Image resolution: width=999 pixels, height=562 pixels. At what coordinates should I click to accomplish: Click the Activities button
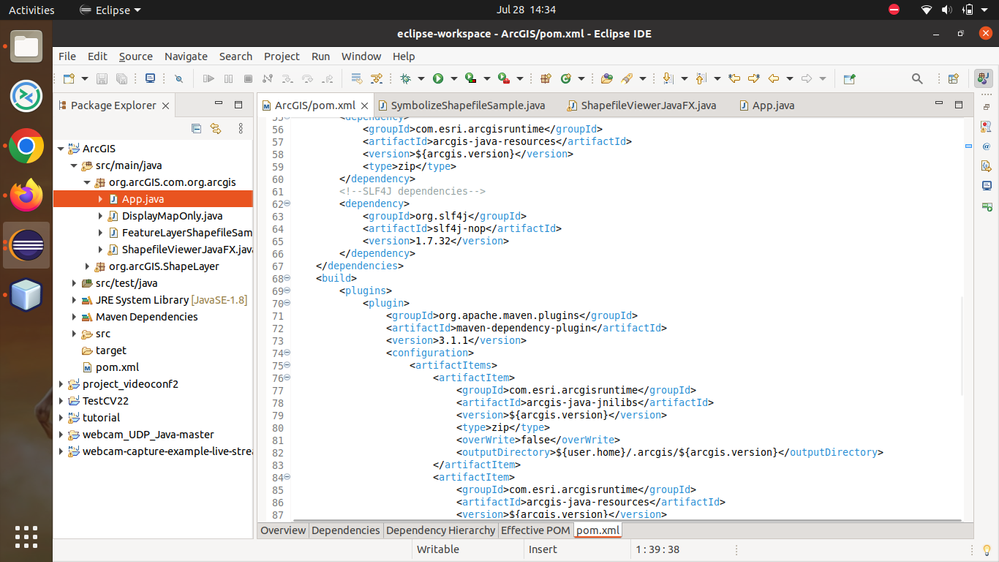coord(31,10)
